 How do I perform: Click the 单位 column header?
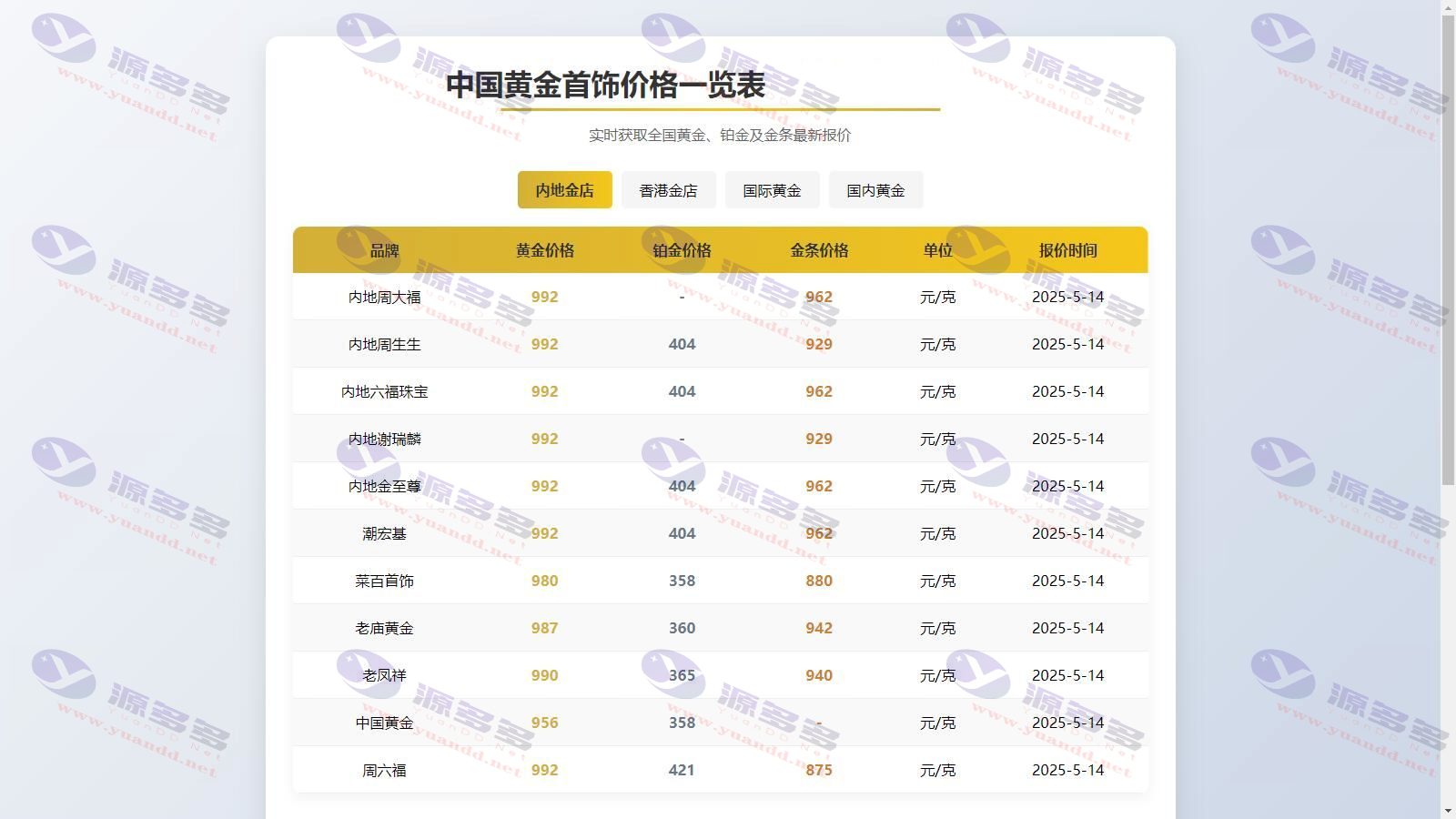(x=937, y=250)
